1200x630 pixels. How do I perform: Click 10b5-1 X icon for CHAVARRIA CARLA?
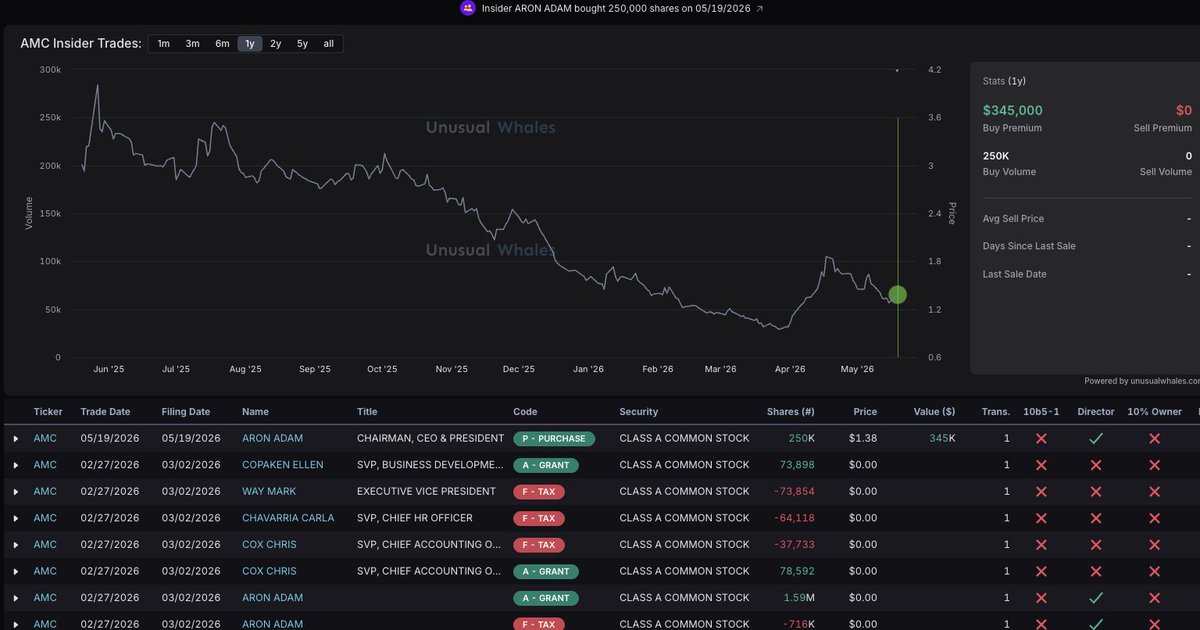(x=1041, y=518)
